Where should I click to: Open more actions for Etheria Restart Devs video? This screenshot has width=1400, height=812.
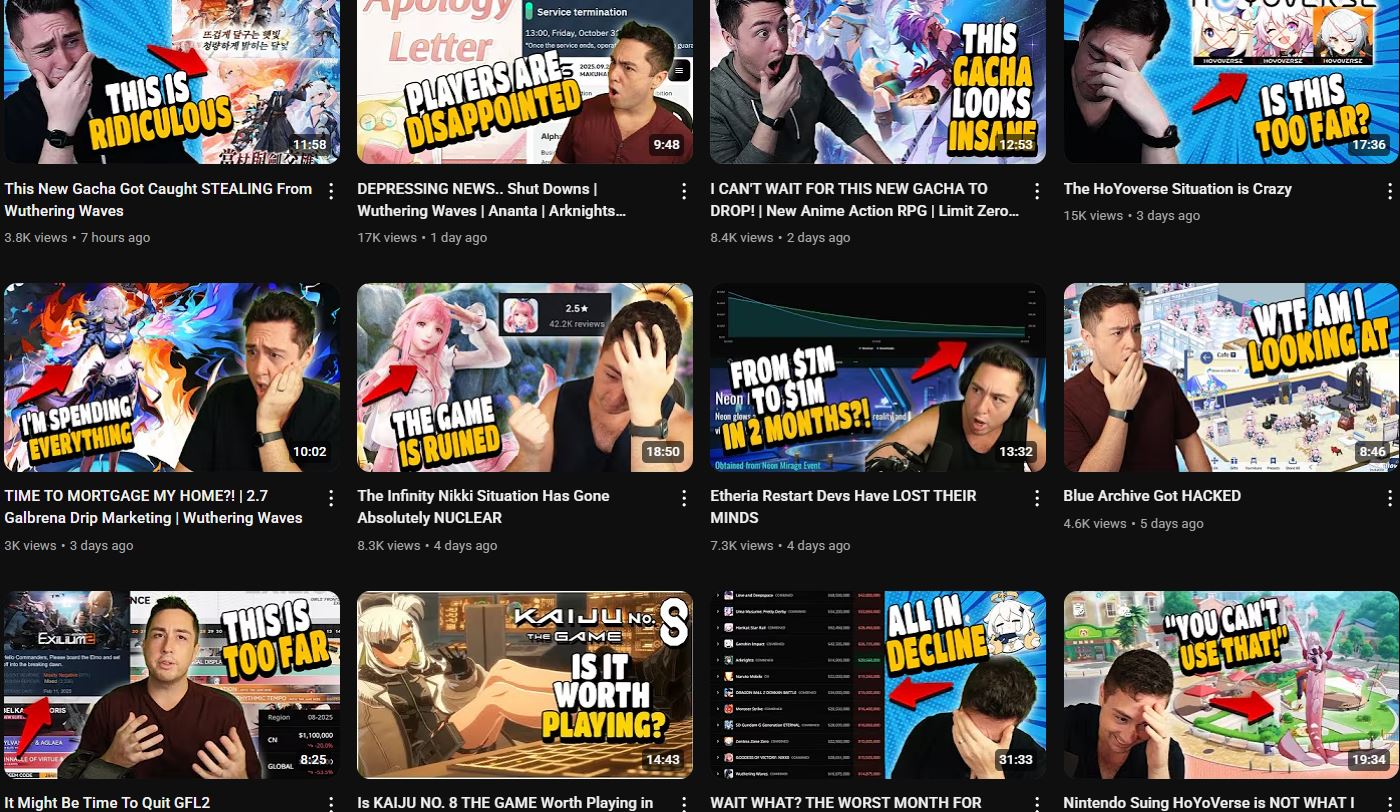coord(1037,498)
